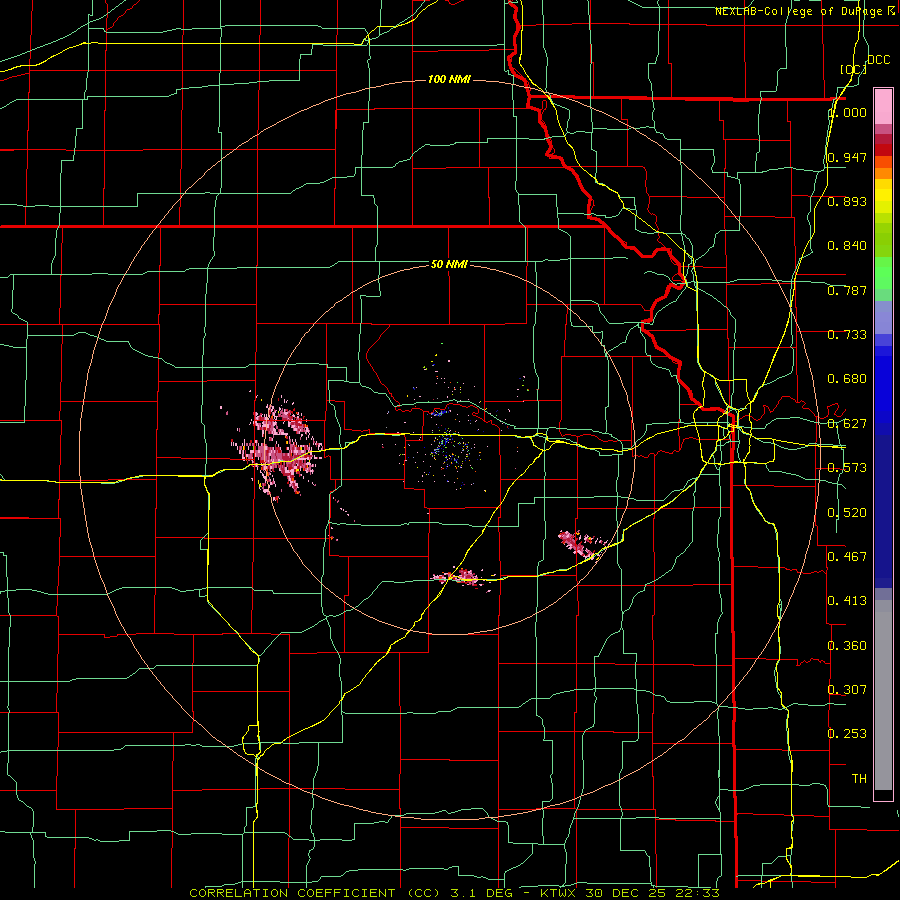This screenshot has width=900, height=900.
Task: Click the 0.520 legend value
Action: point(847,512)
